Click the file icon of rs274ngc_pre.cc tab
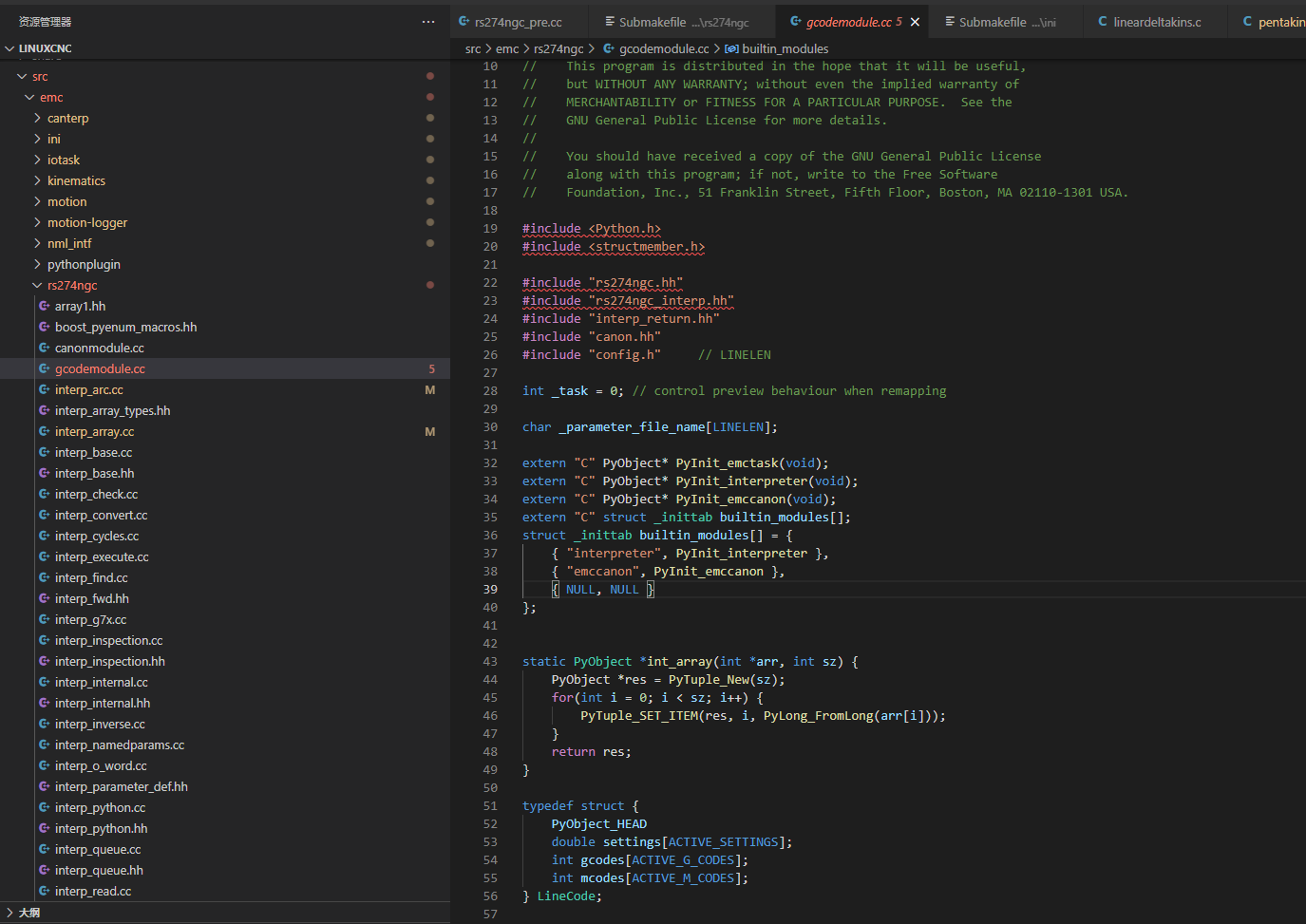Image resolution: width=1306 pixels, height=924 pixels. click(464, 22)
